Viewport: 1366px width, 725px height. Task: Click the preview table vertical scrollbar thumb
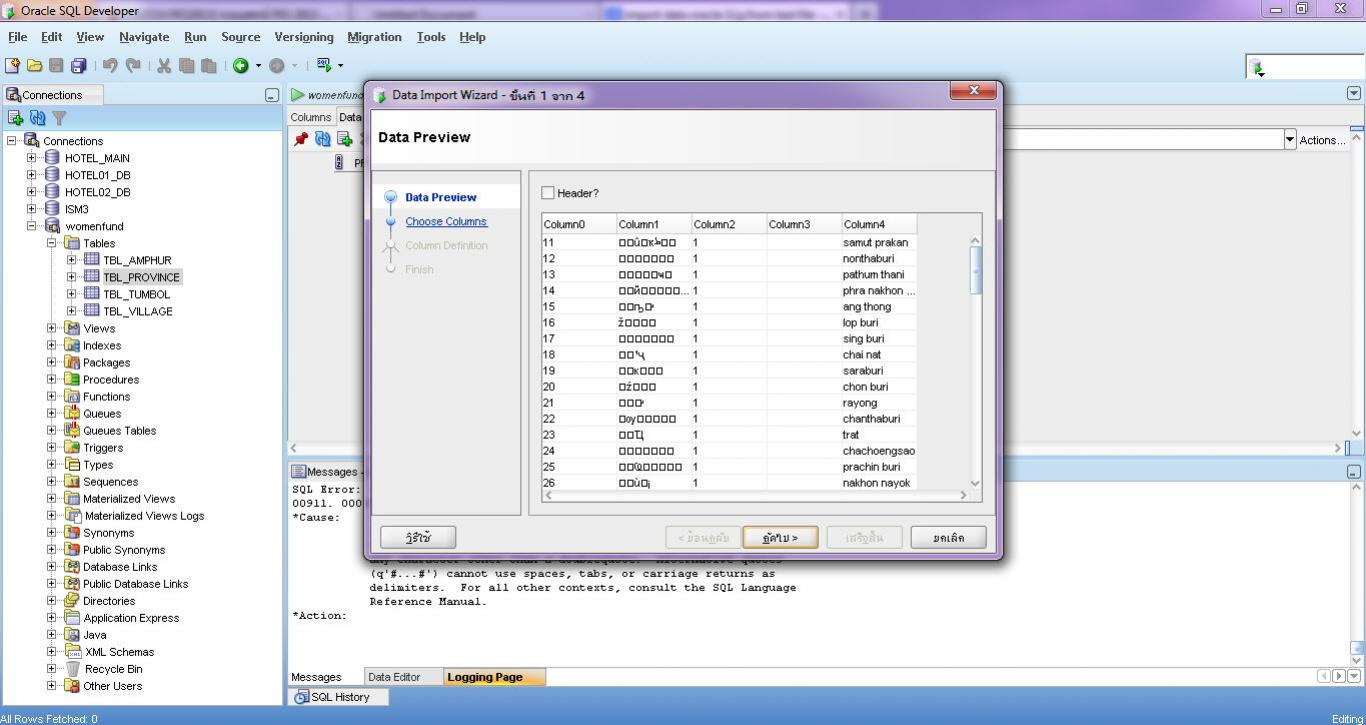pyautogui.click(x=976, y=269)
